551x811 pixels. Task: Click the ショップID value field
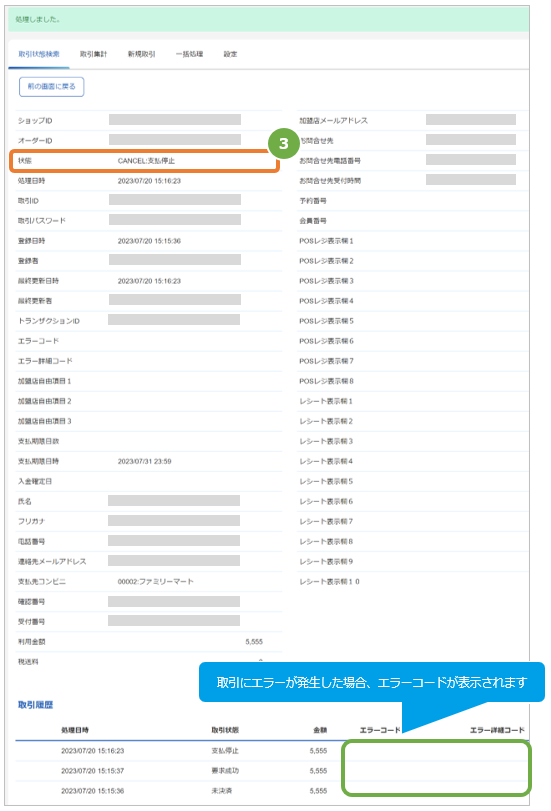pyautogui.click(x=175, y=120)
